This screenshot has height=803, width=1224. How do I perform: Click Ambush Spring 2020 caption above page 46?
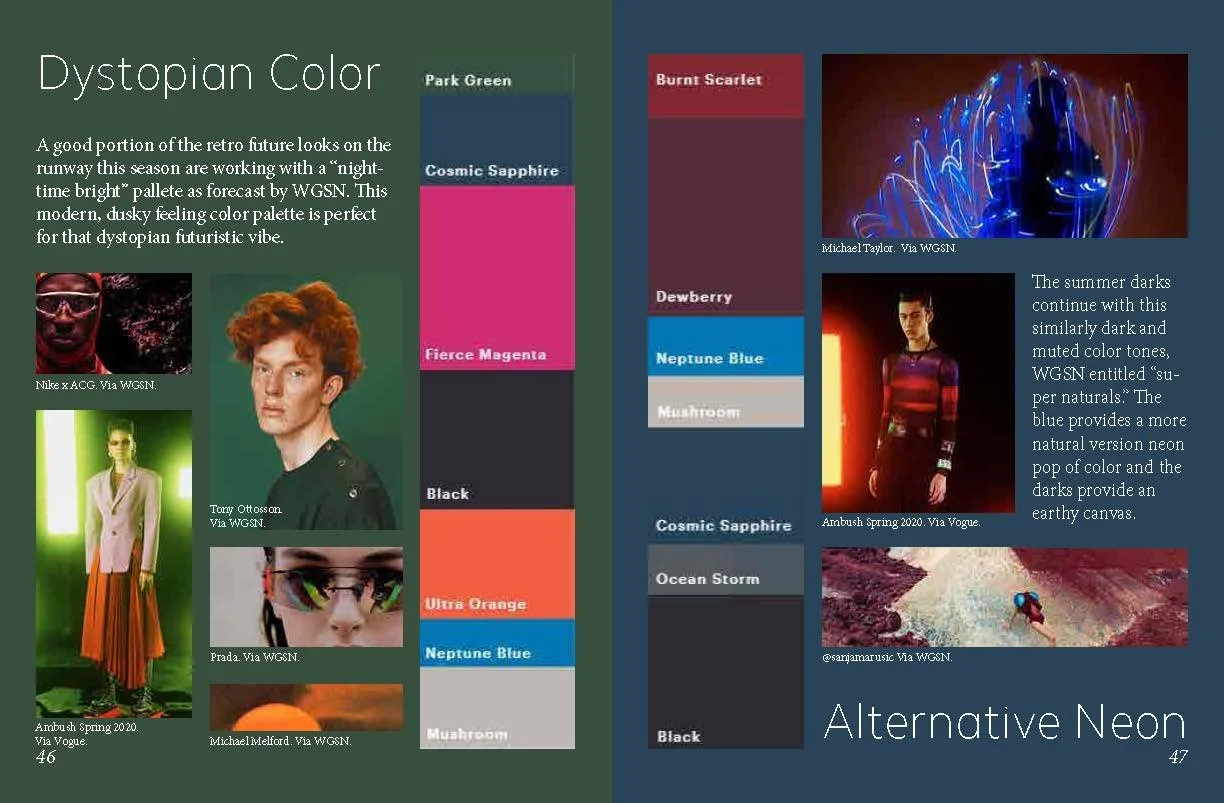(86, 734)
